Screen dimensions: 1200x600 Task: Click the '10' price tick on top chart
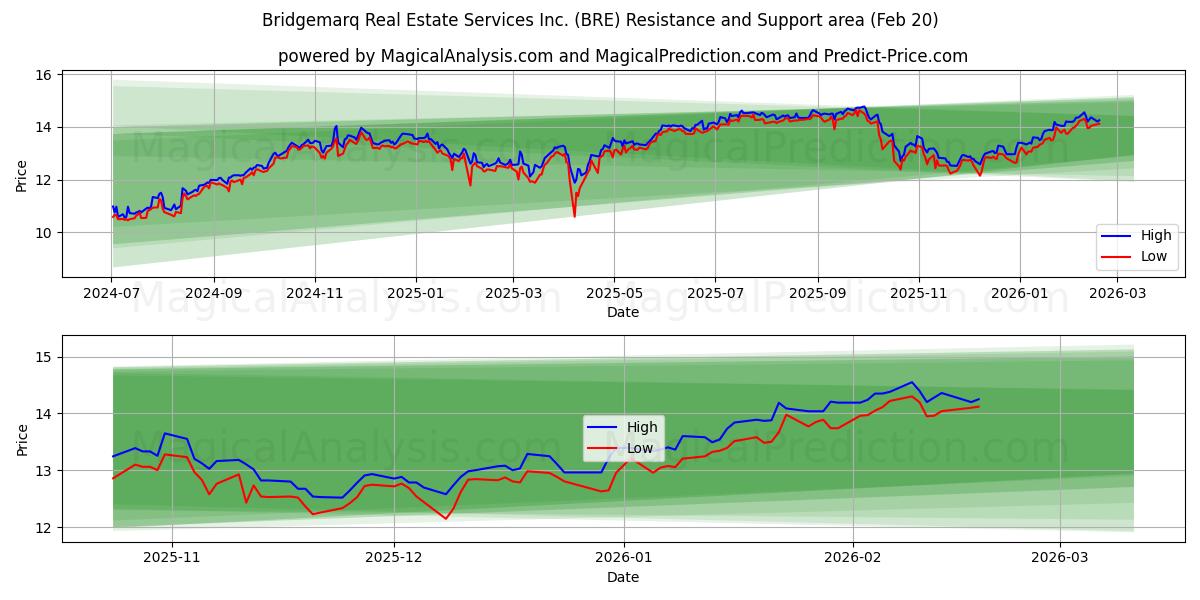point(45,233)
